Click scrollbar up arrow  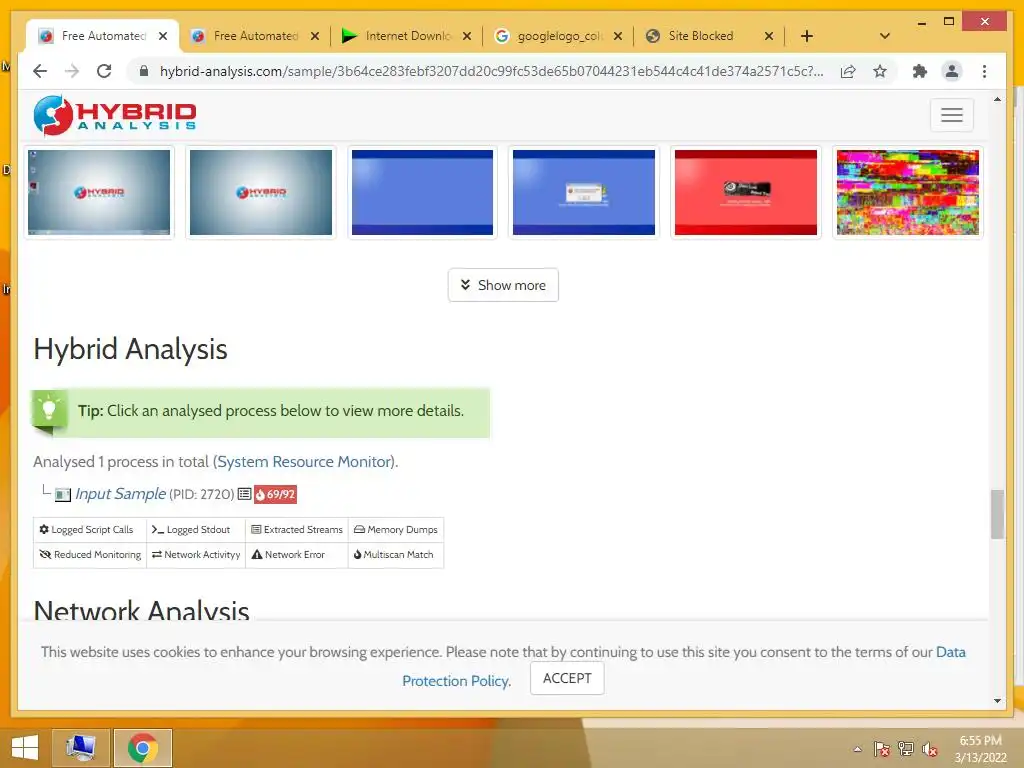point(997,99)
